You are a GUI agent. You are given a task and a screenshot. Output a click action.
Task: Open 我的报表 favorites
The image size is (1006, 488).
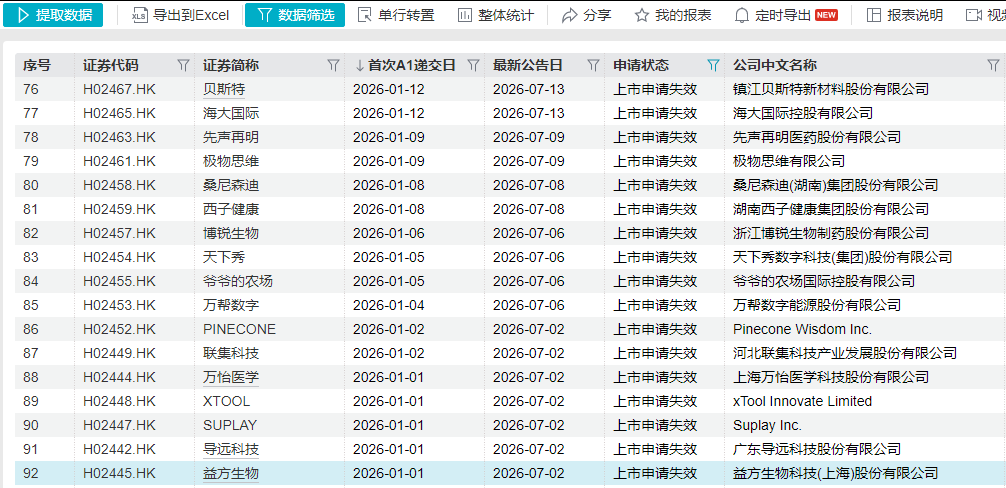click(672, 15)
